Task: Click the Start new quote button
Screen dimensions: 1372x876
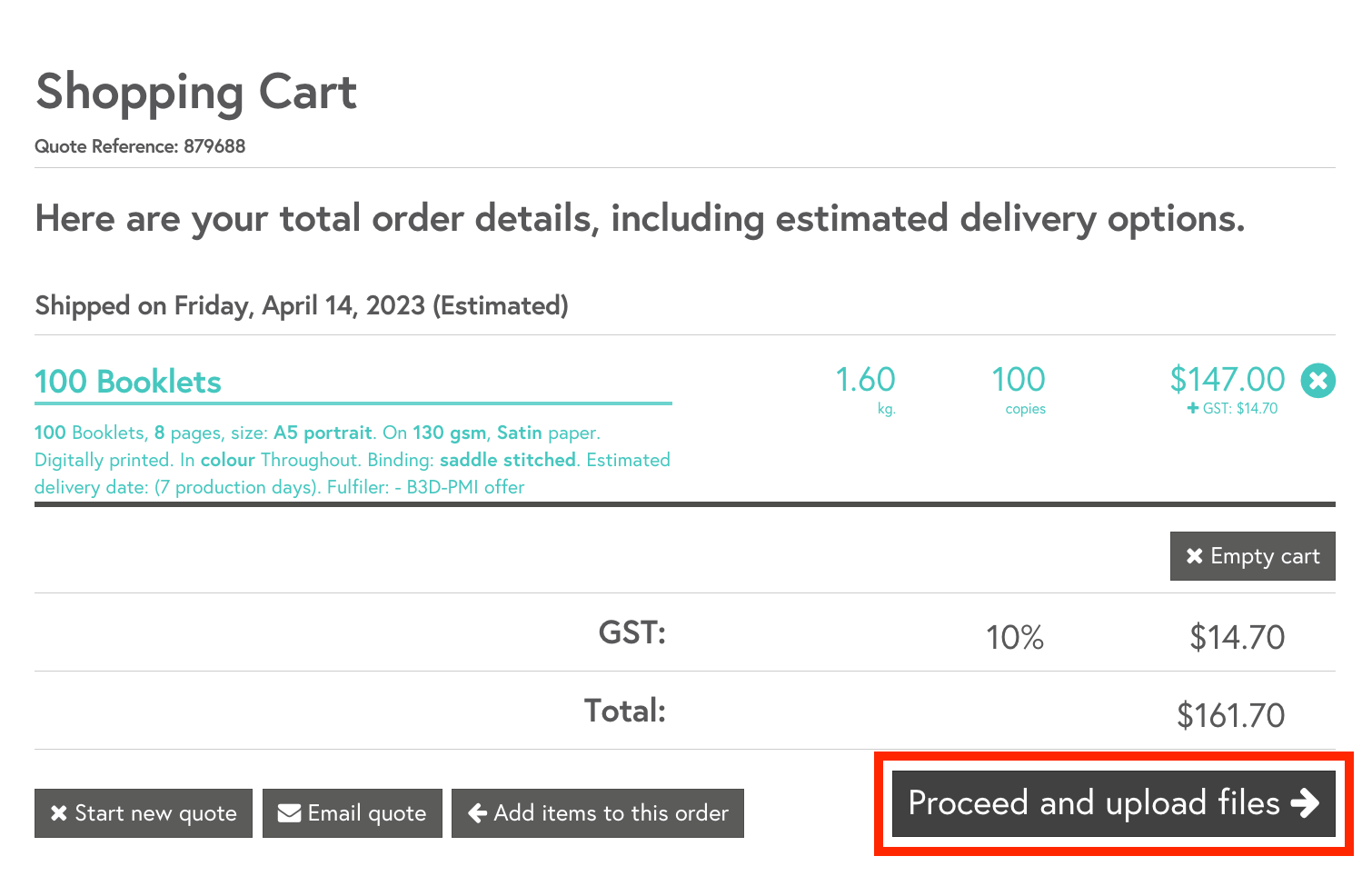Action: 144,813
